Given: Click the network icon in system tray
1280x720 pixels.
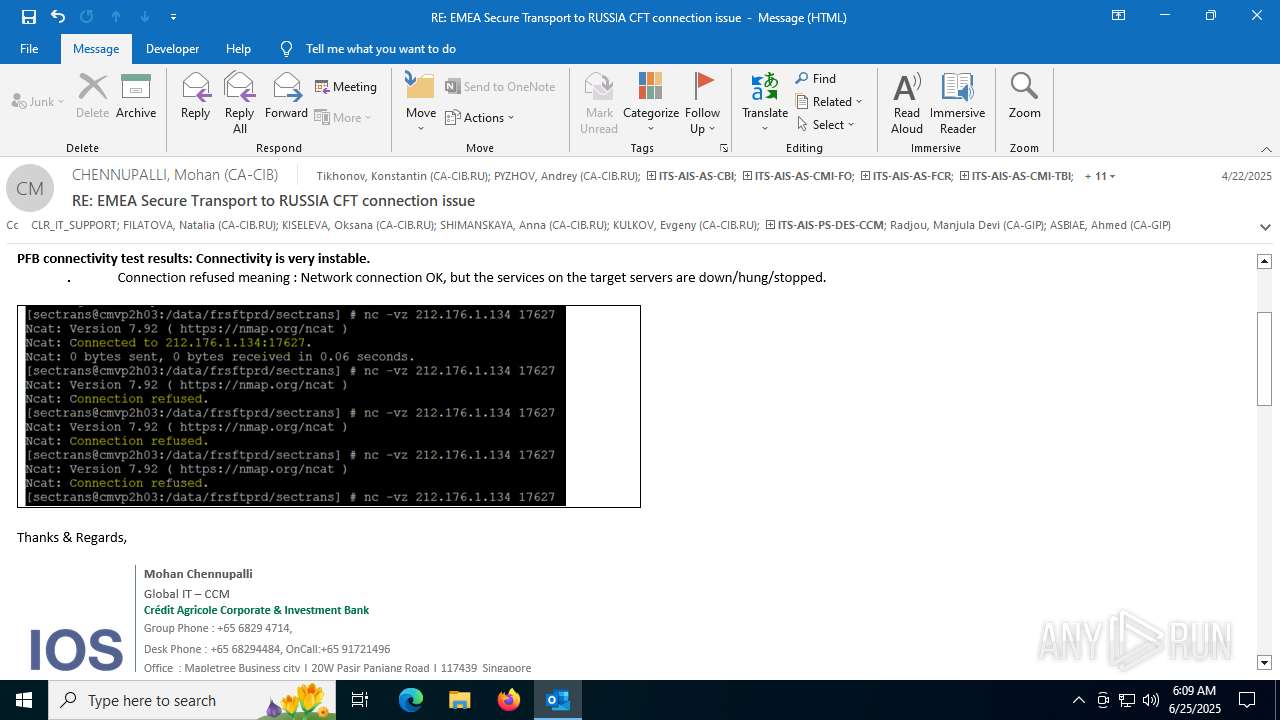Looking at the screenshot, I should point(1126,700).
